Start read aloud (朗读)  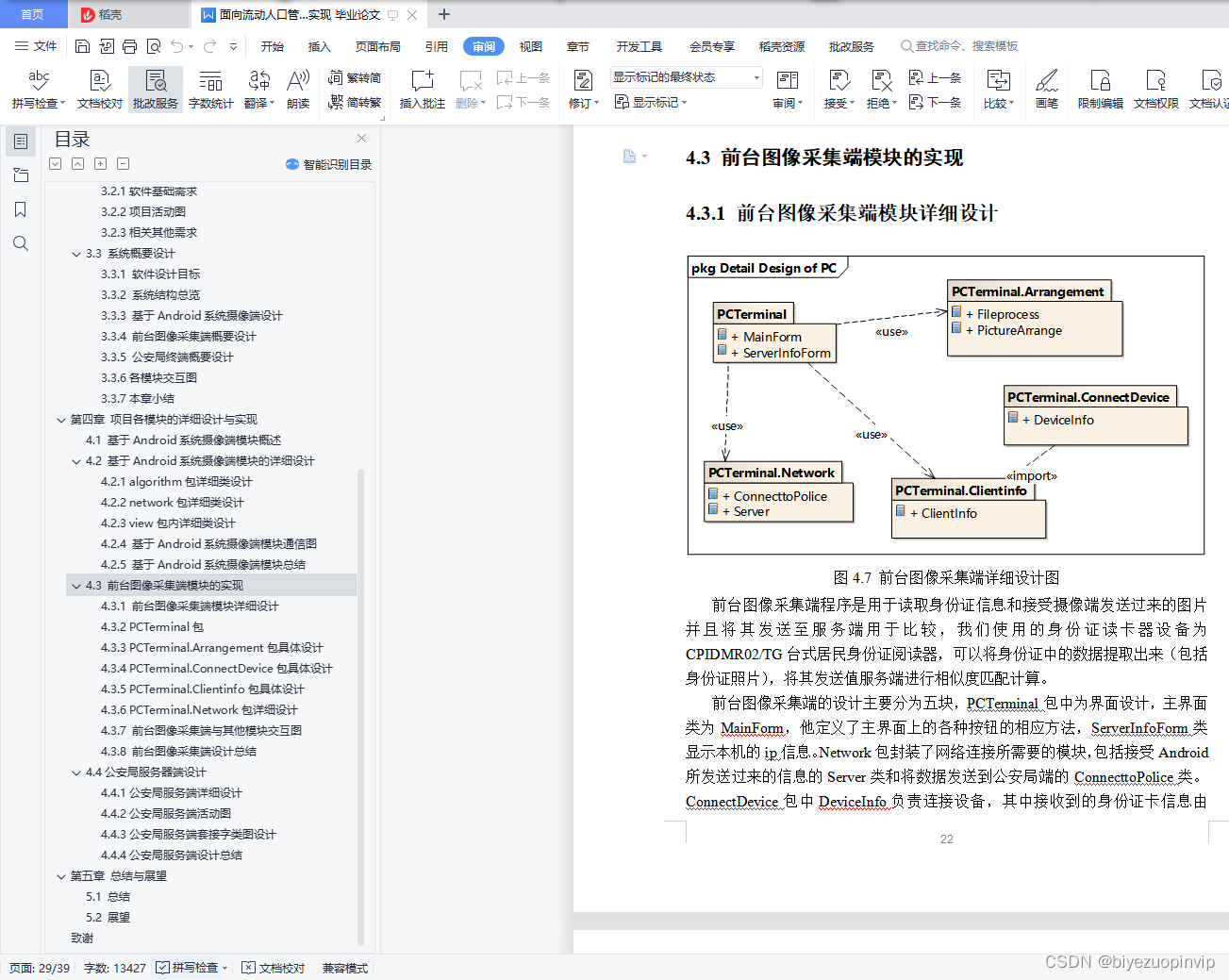pyautogui.click(x=297, y=88)
